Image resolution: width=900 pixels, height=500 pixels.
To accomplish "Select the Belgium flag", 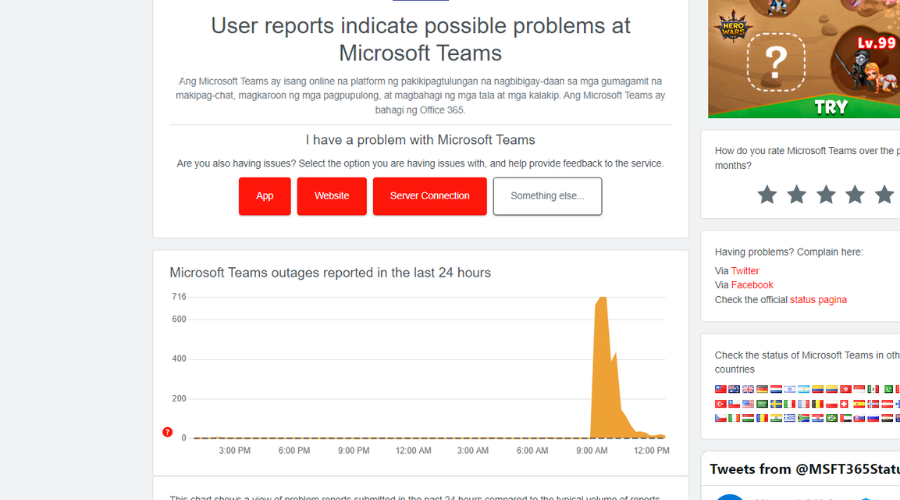I will [818, 404].
